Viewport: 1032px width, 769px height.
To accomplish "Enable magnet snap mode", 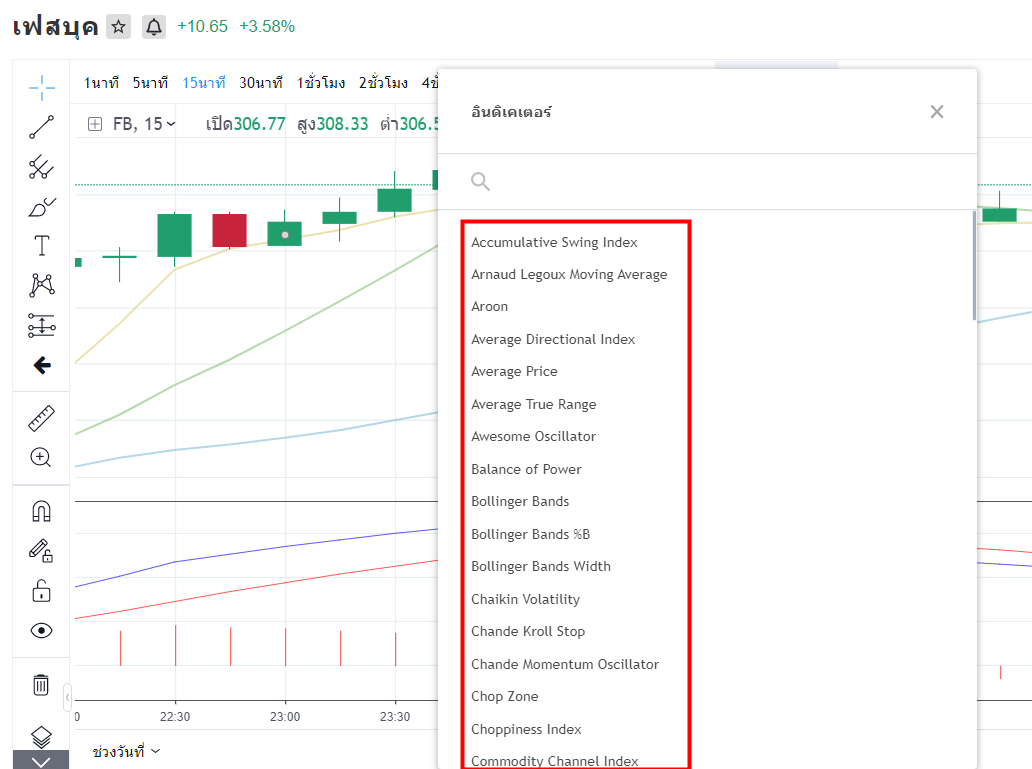I will (x=40, y=511).
